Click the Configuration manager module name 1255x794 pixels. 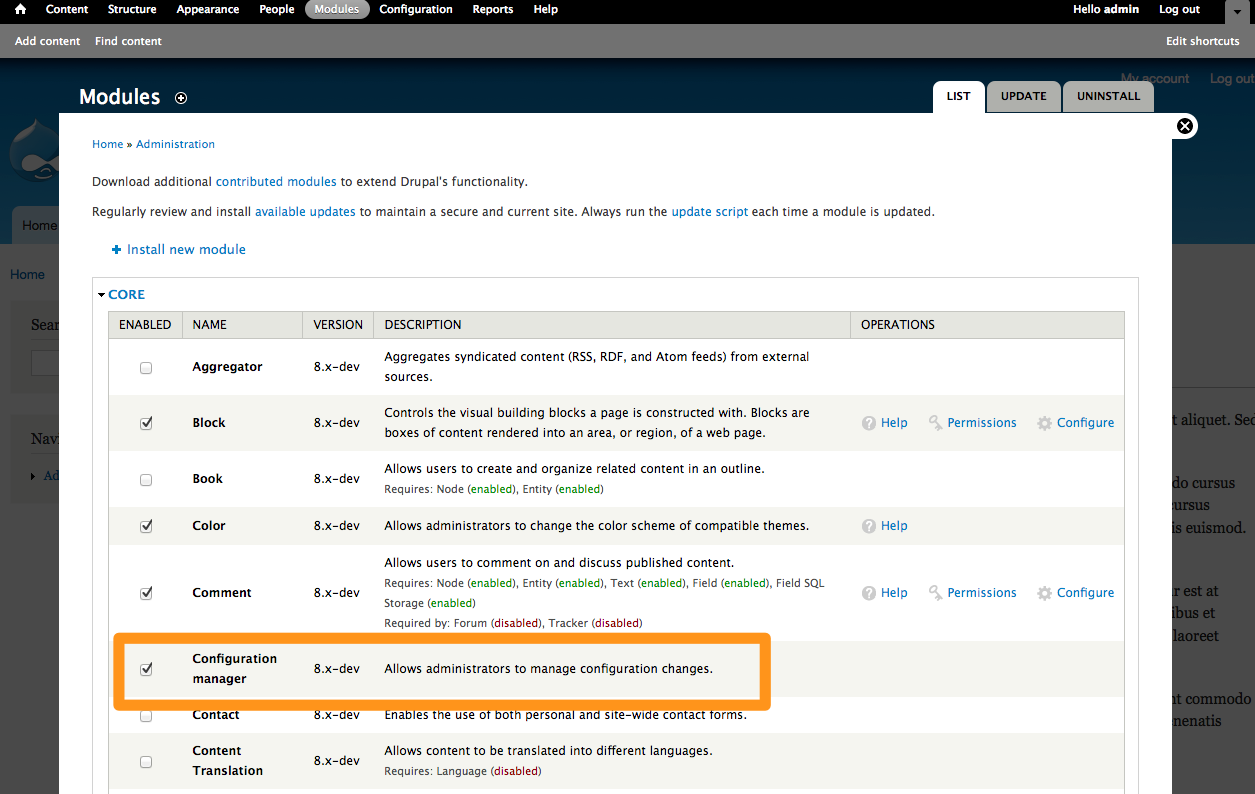click(x=235, y=669)
